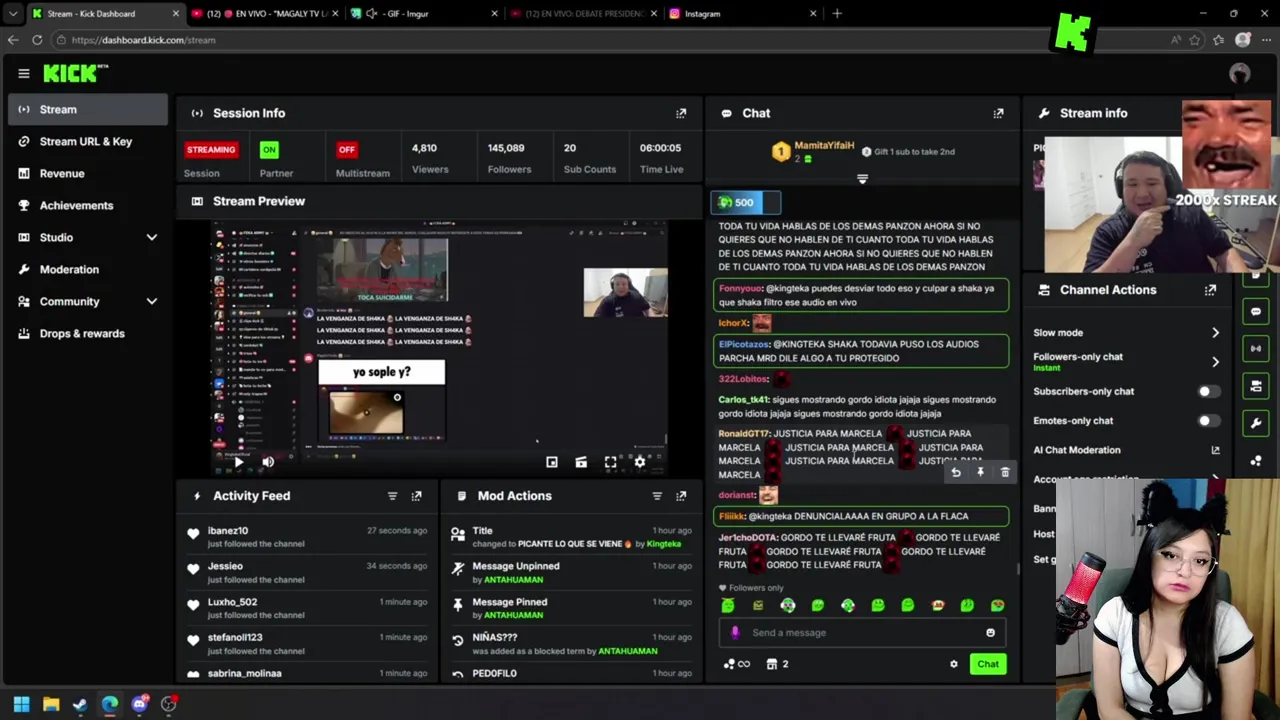
Task: Go to the Revenue section
Action: click(x=88, y=173)
